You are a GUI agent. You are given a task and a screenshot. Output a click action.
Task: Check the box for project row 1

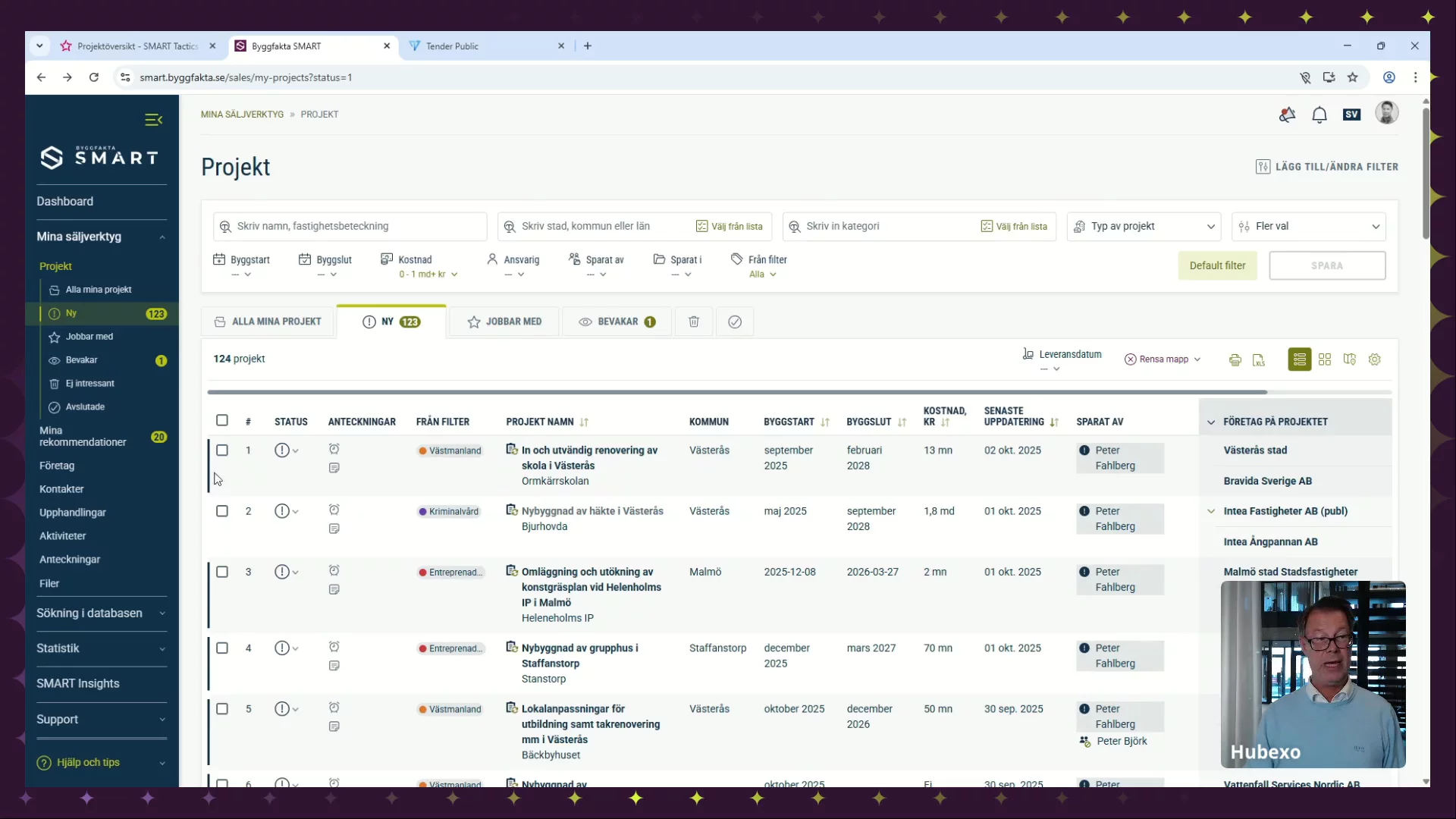[x=222, y=450]
